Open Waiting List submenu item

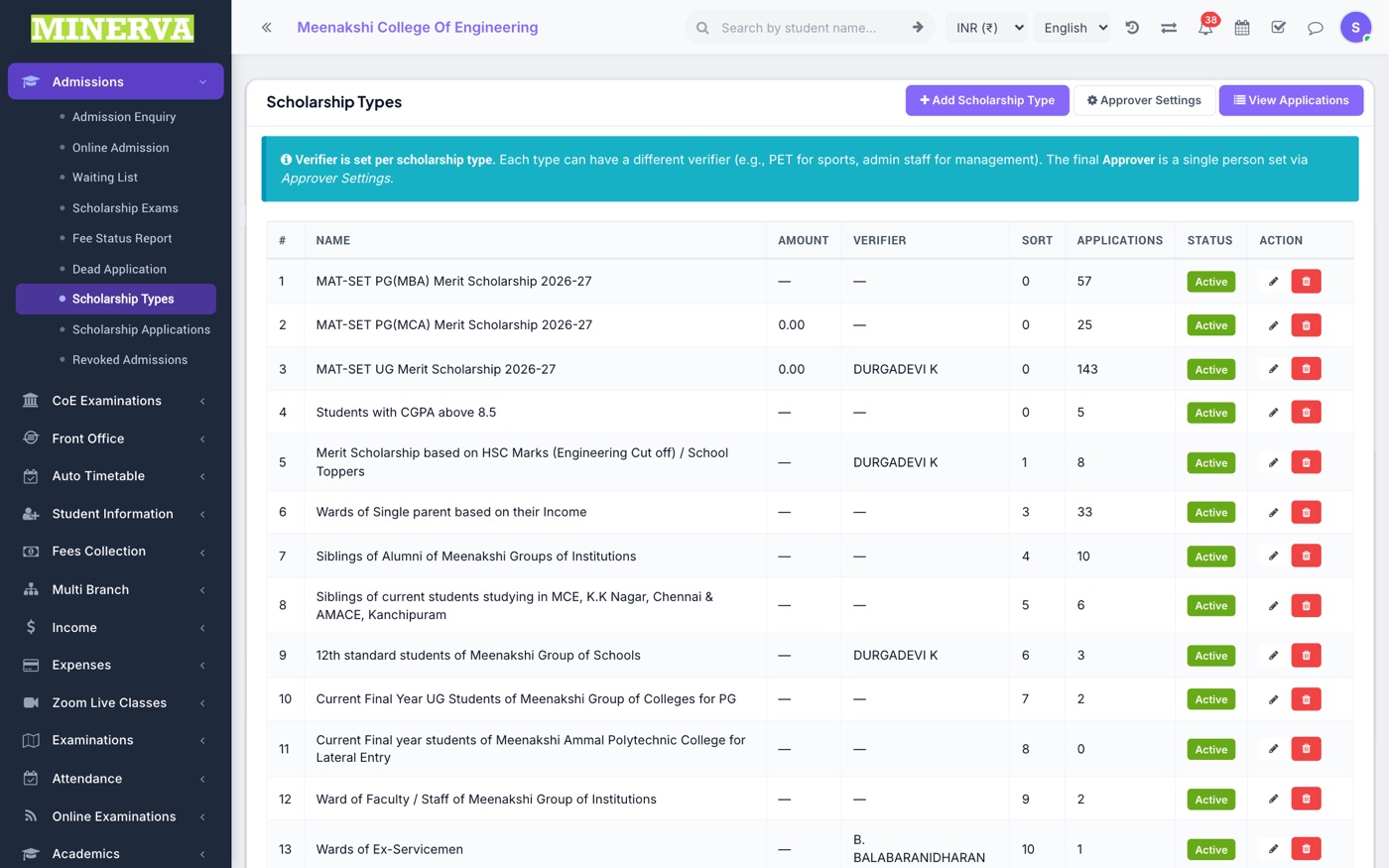105,178
